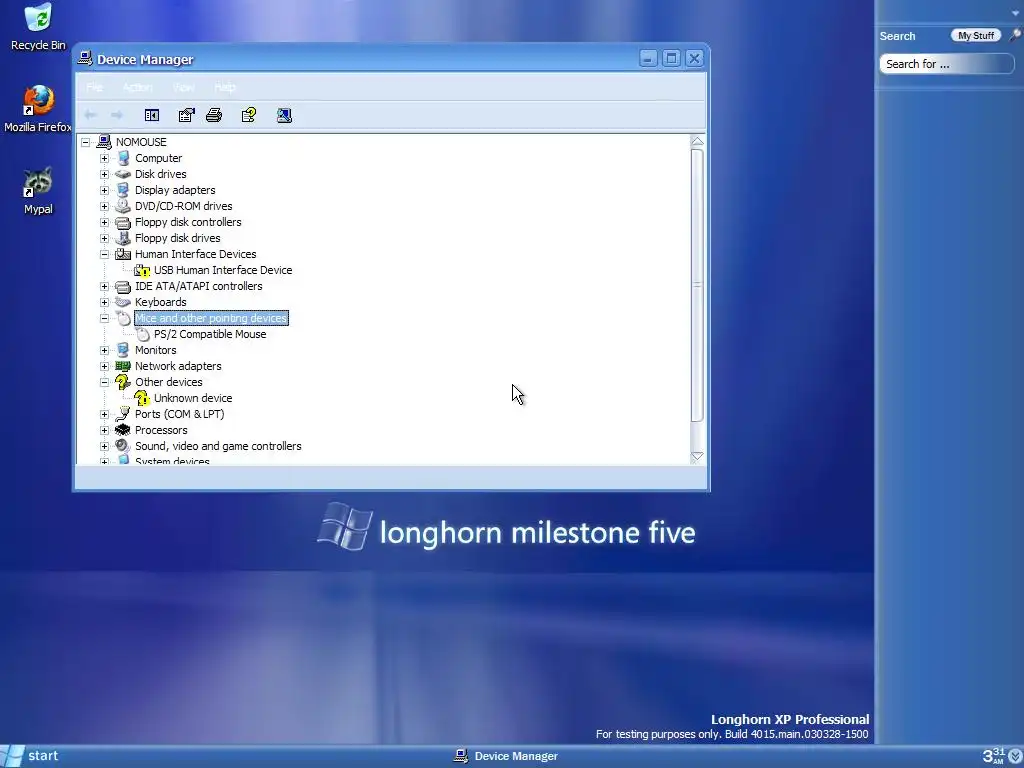Collapse the NOMOUSE root node
This screenshot has width=1024, height=768.
coord(86,142)
